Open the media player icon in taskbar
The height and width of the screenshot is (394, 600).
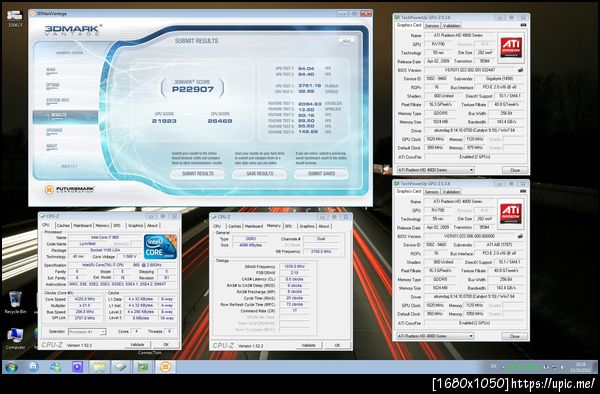(x=77, y=367)
